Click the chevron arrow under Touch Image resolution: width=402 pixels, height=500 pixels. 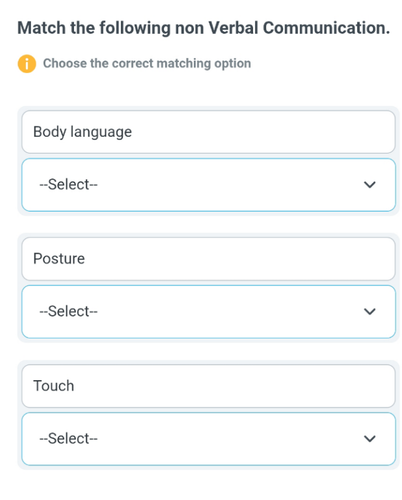[370, 439]
